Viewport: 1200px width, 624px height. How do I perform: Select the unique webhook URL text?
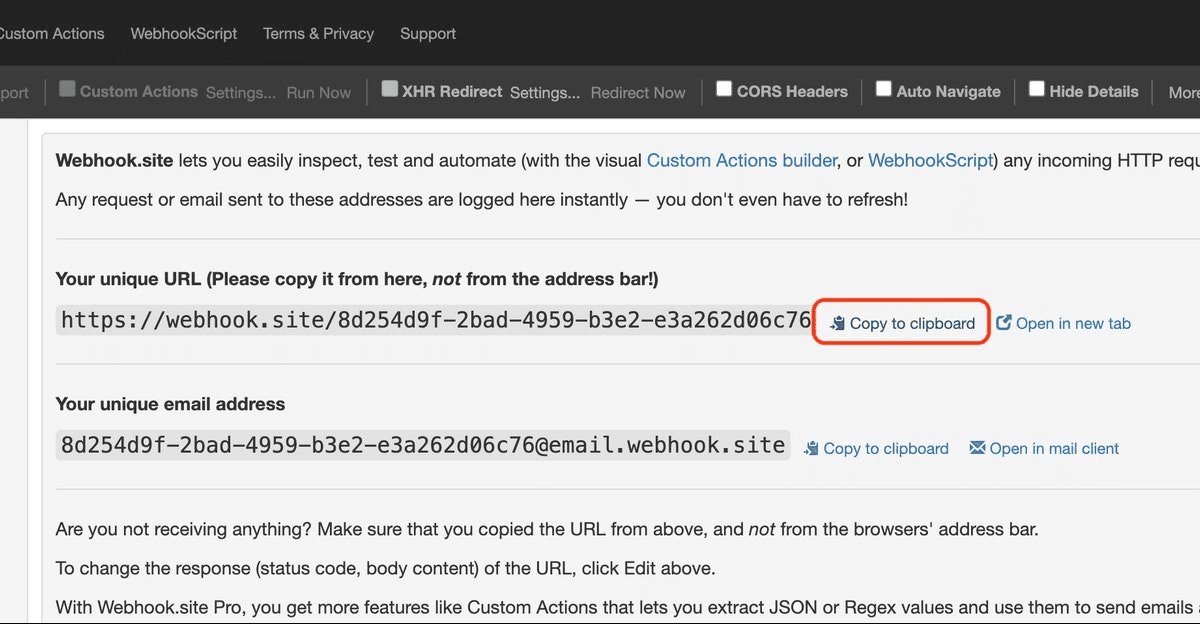(435, 320)
